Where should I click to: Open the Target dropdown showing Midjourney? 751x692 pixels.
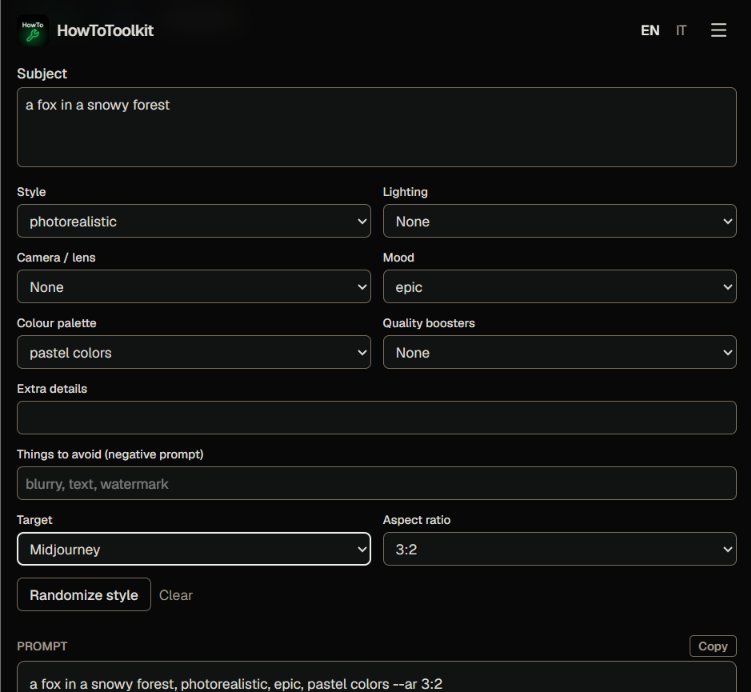pos(194,549)
